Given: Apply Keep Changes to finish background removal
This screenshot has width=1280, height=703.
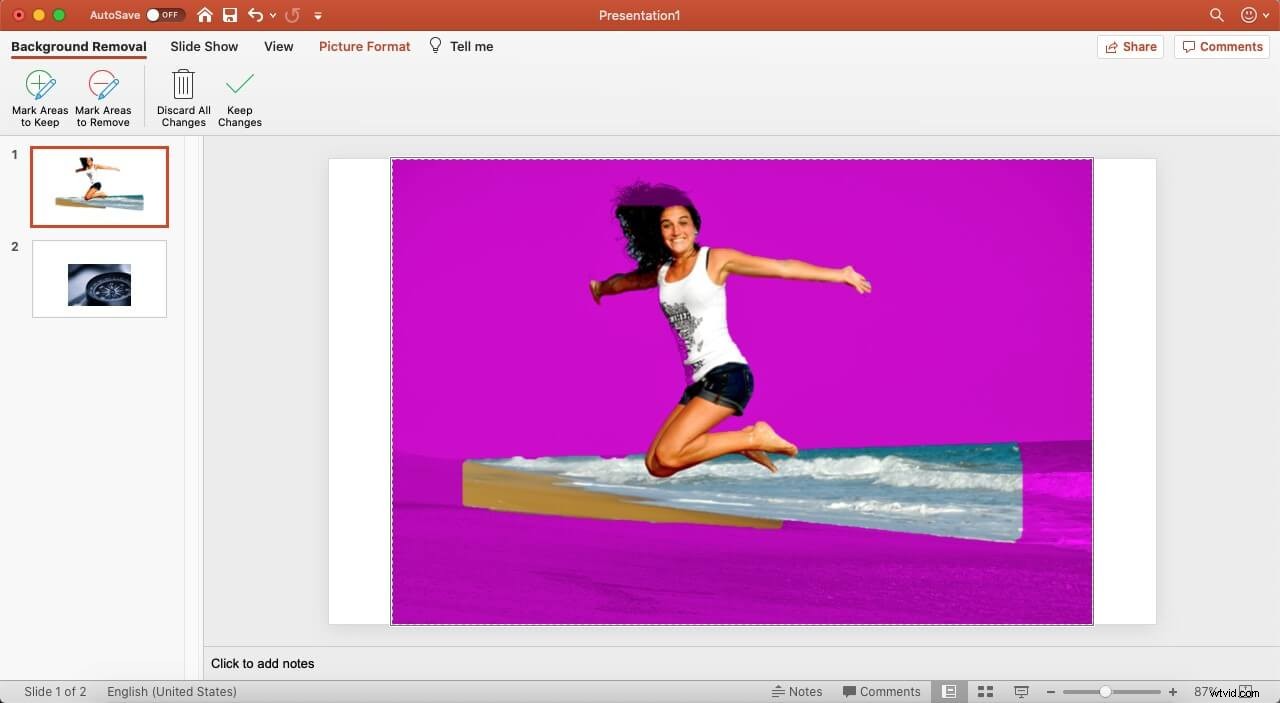Looking at the screenshot, I should coord(240,96).
